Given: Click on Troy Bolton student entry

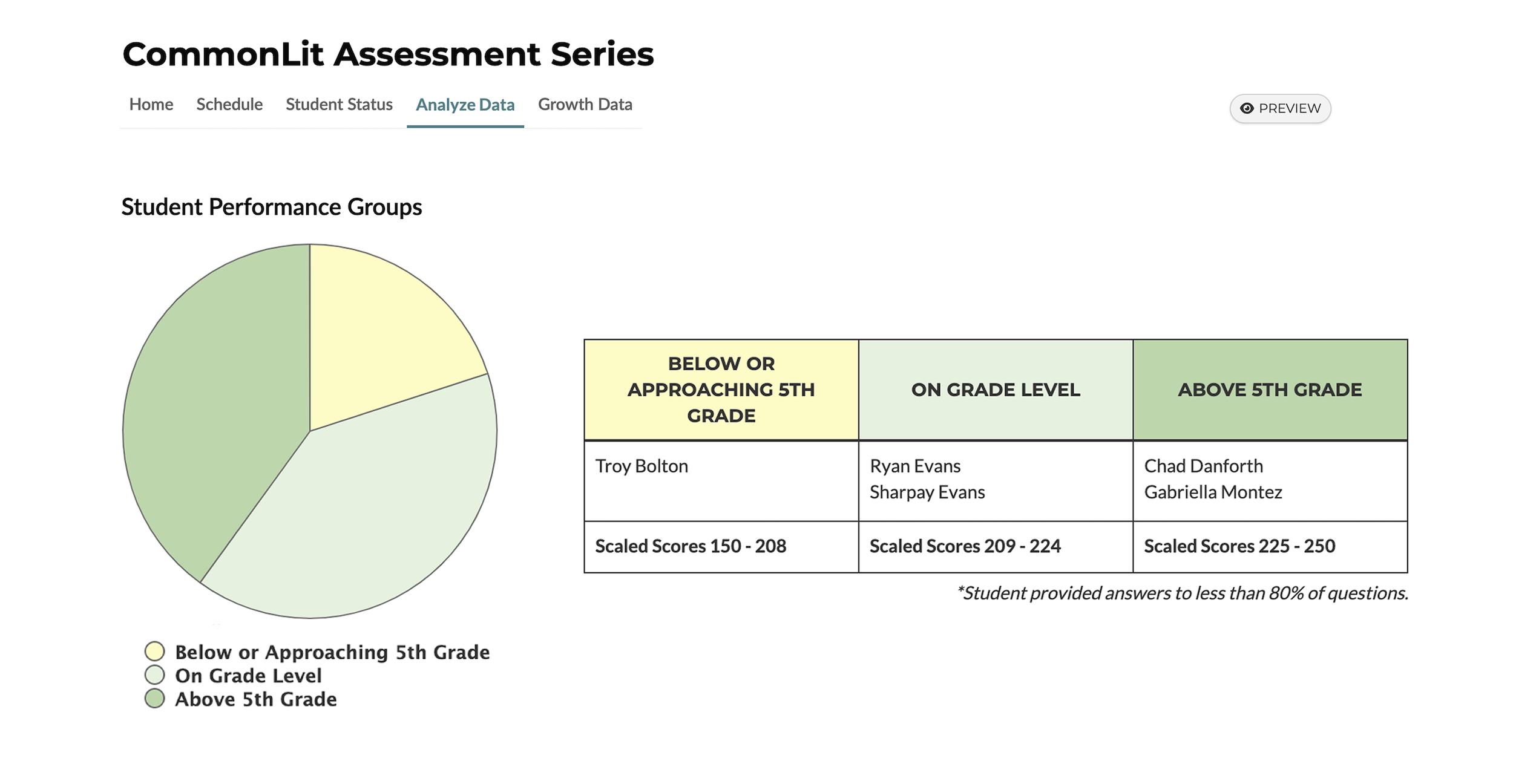Looking at the screenshot, I should tap(640, 465).
